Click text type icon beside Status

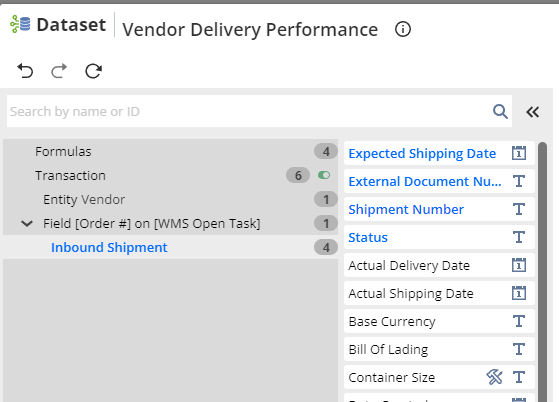coord(519,237)
